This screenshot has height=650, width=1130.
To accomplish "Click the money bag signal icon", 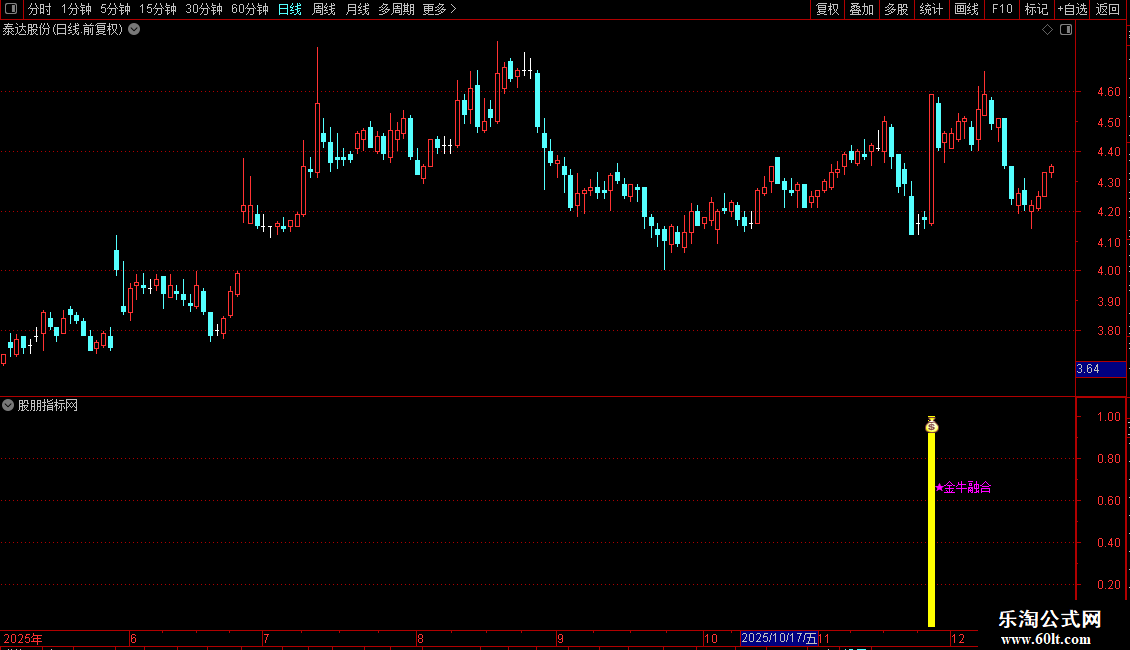I will coord(931,425).
